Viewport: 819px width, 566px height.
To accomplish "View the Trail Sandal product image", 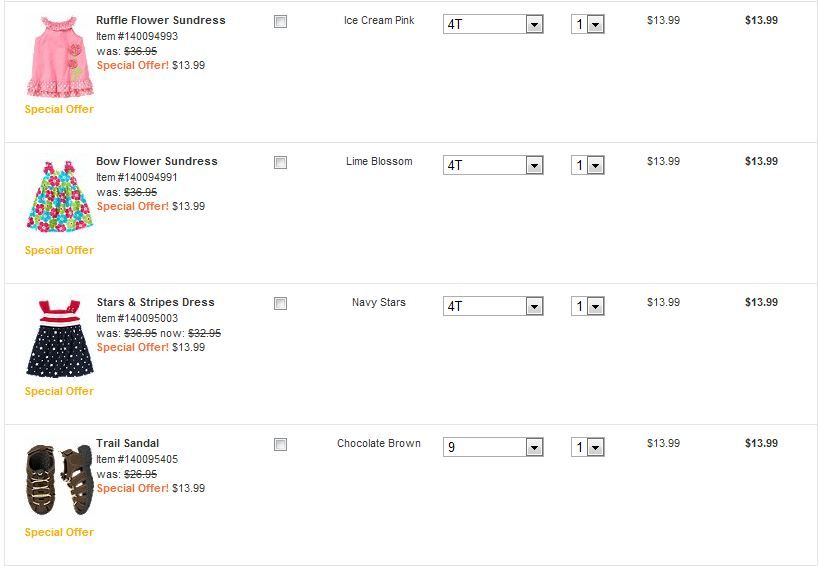I will coord(58,478).
